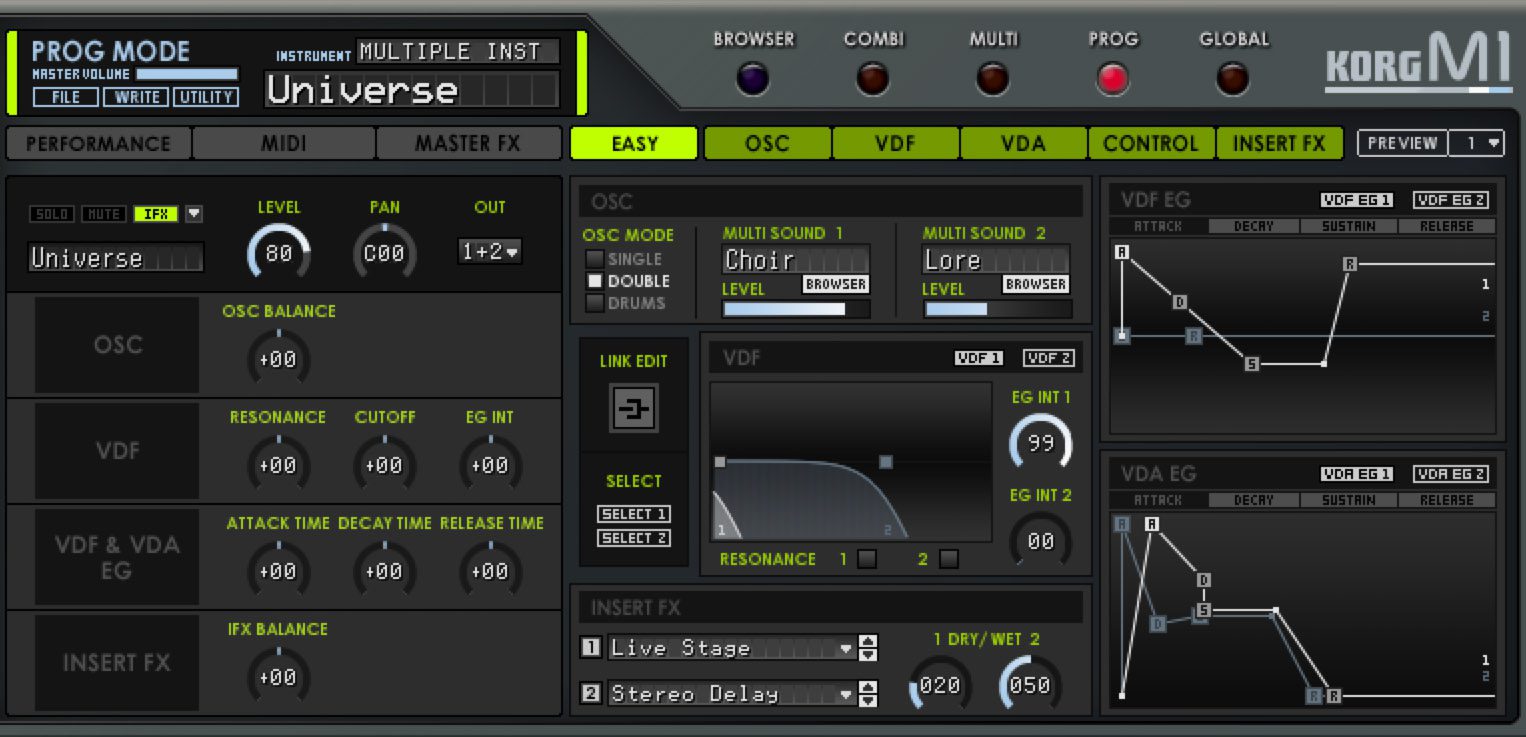Click the PAN knob showing C00
The image size is (1526, 737).
click(x=384, y=253)
